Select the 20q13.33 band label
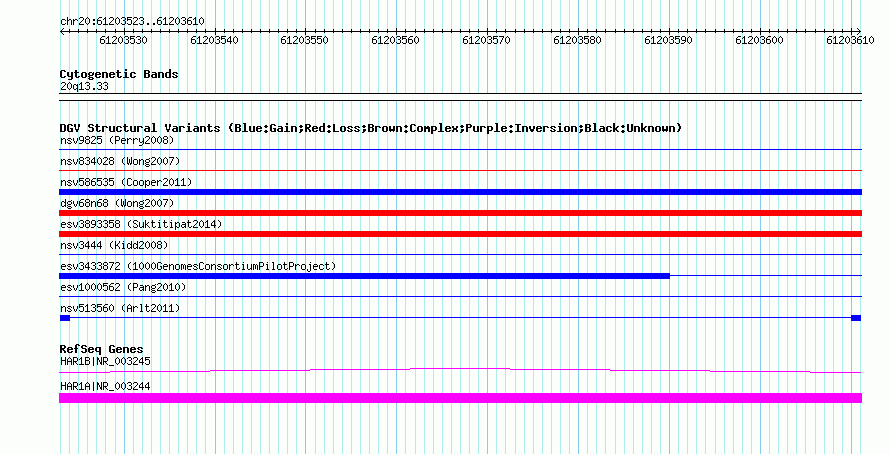The image size is (890, 454). pos(84,86)
